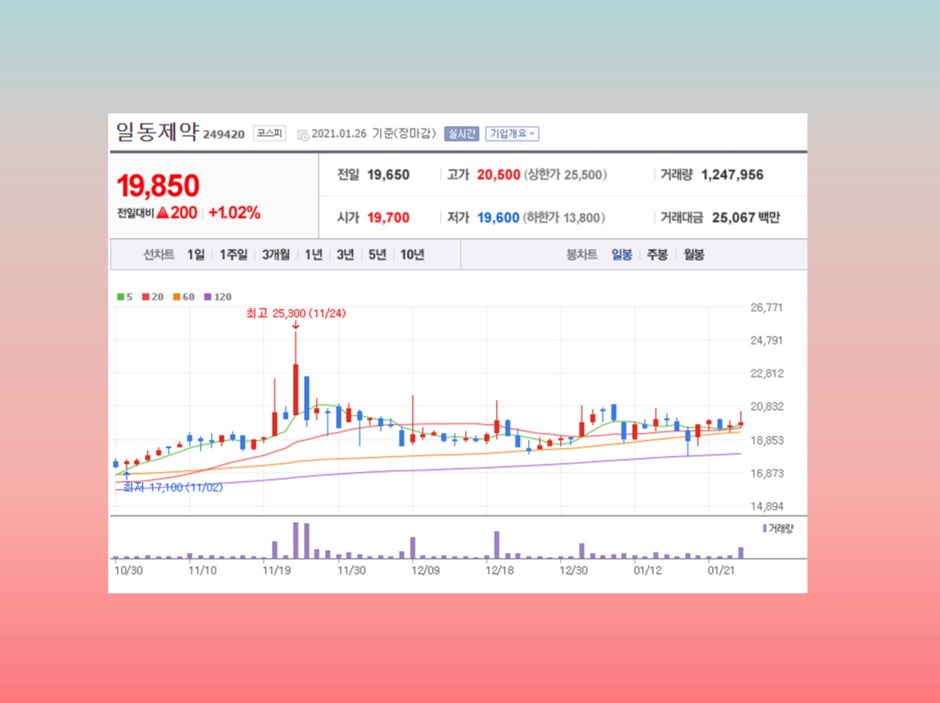Click the 코스피 market badge

[269, 133]
